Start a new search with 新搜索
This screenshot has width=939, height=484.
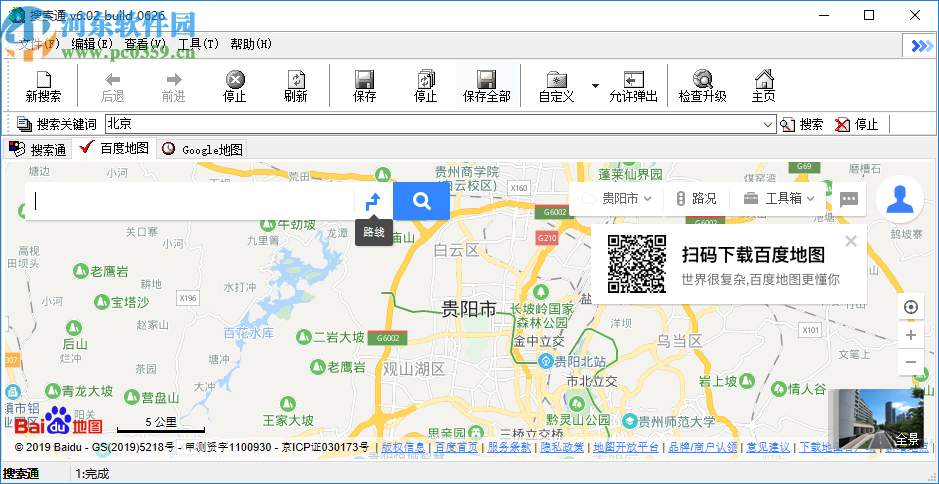point(43,87)
